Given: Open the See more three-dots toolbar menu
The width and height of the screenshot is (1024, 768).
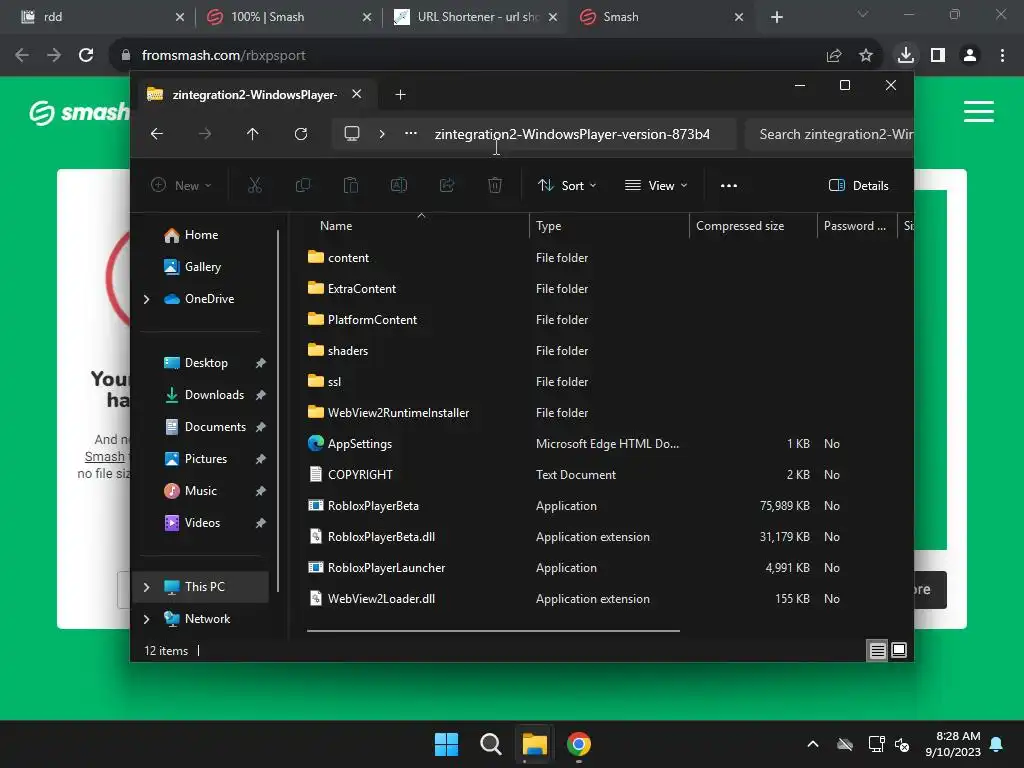Looking at the screenshot, I should pyautogui.click(x=729, y=185).
